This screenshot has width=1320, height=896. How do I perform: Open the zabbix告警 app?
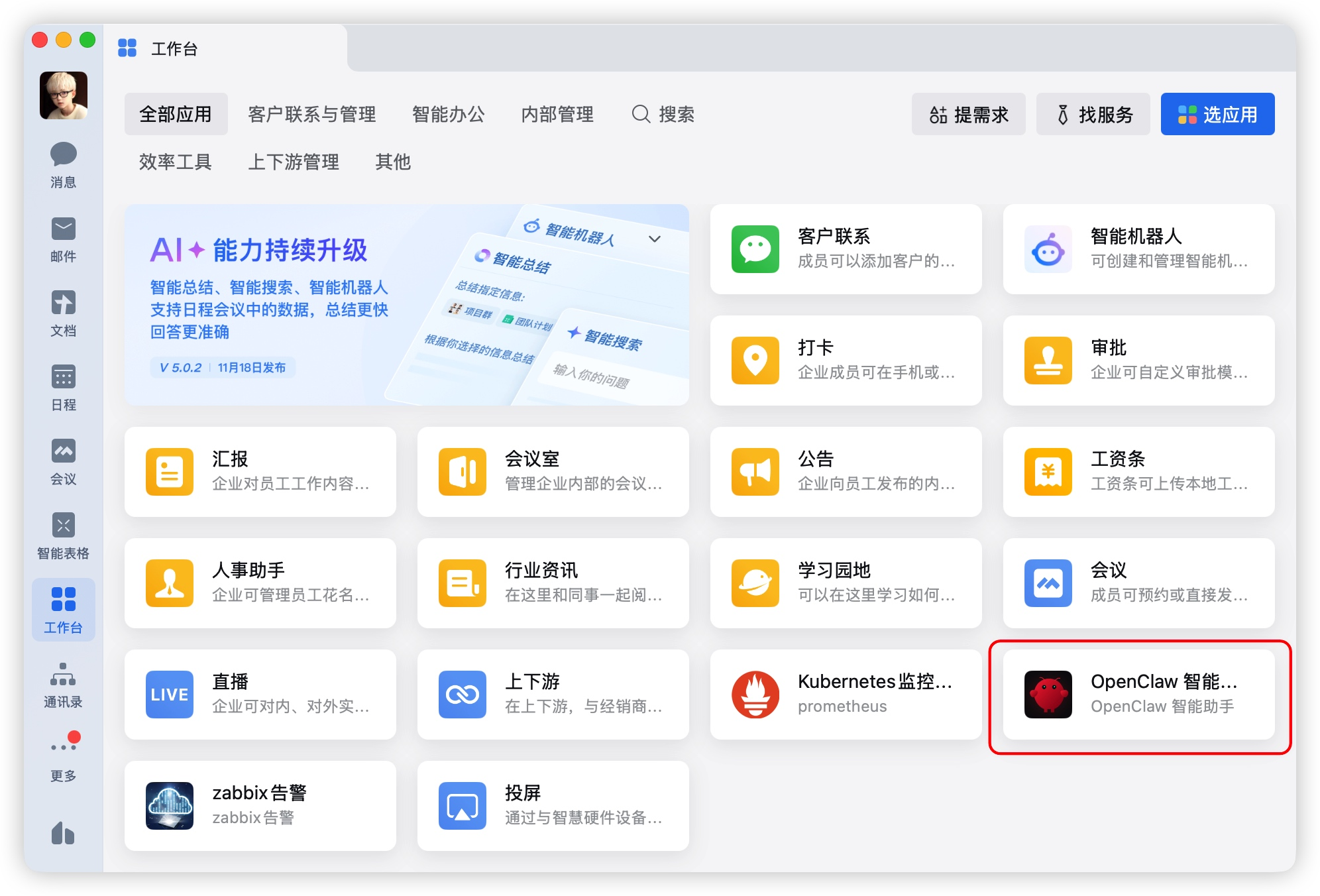[x=260, y=805]
